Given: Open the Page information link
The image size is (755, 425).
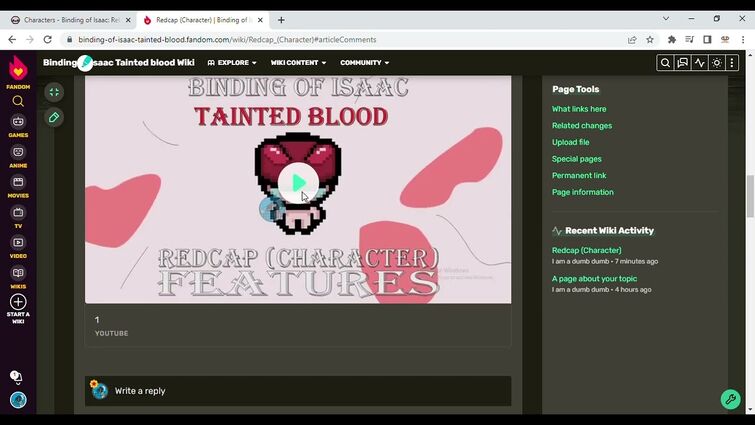Looking at the screenshot, I should 583,192.
